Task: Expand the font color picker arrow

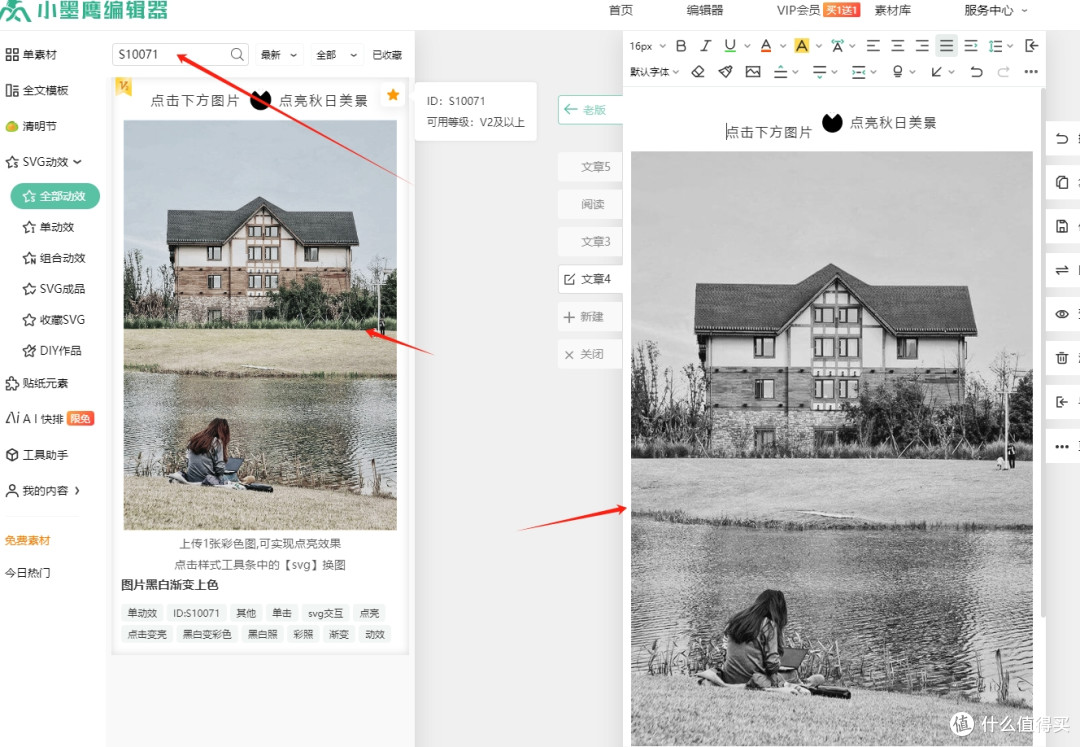Action: point(783,46)
